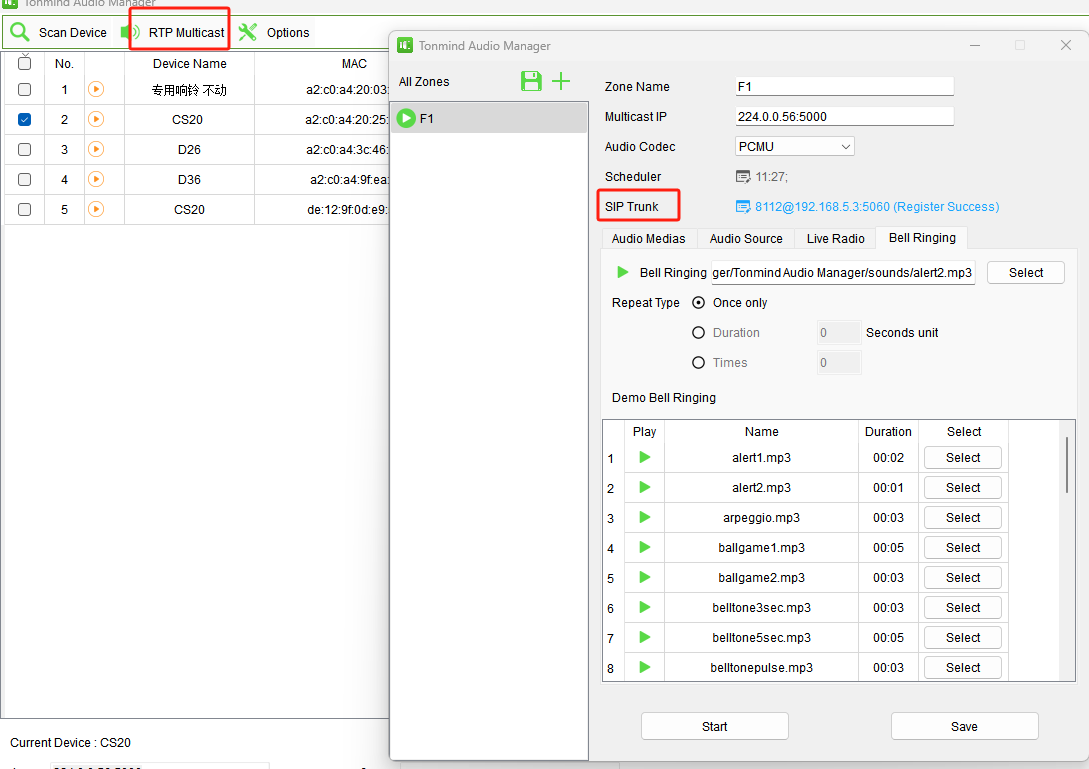This screenshot has width=1089, height=769.
Task: Click Select for alert2.mp3
Action: tap(963, 487)
